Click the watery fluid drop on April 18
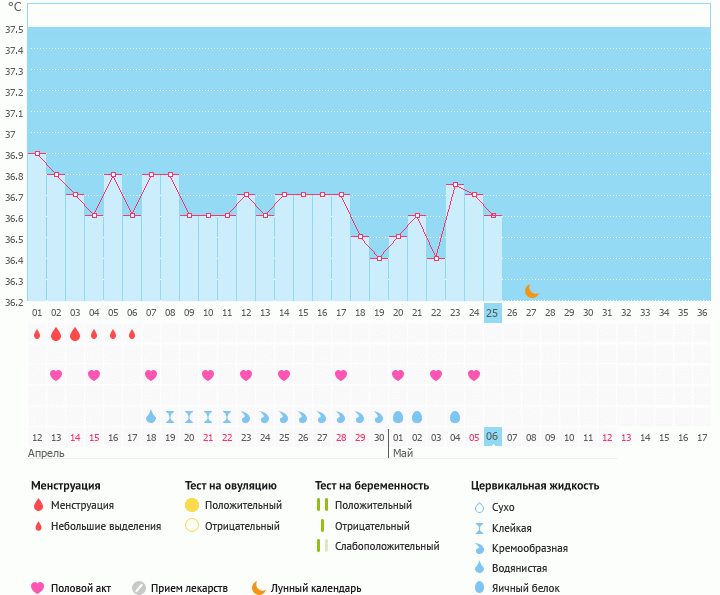 pos(151,416)
